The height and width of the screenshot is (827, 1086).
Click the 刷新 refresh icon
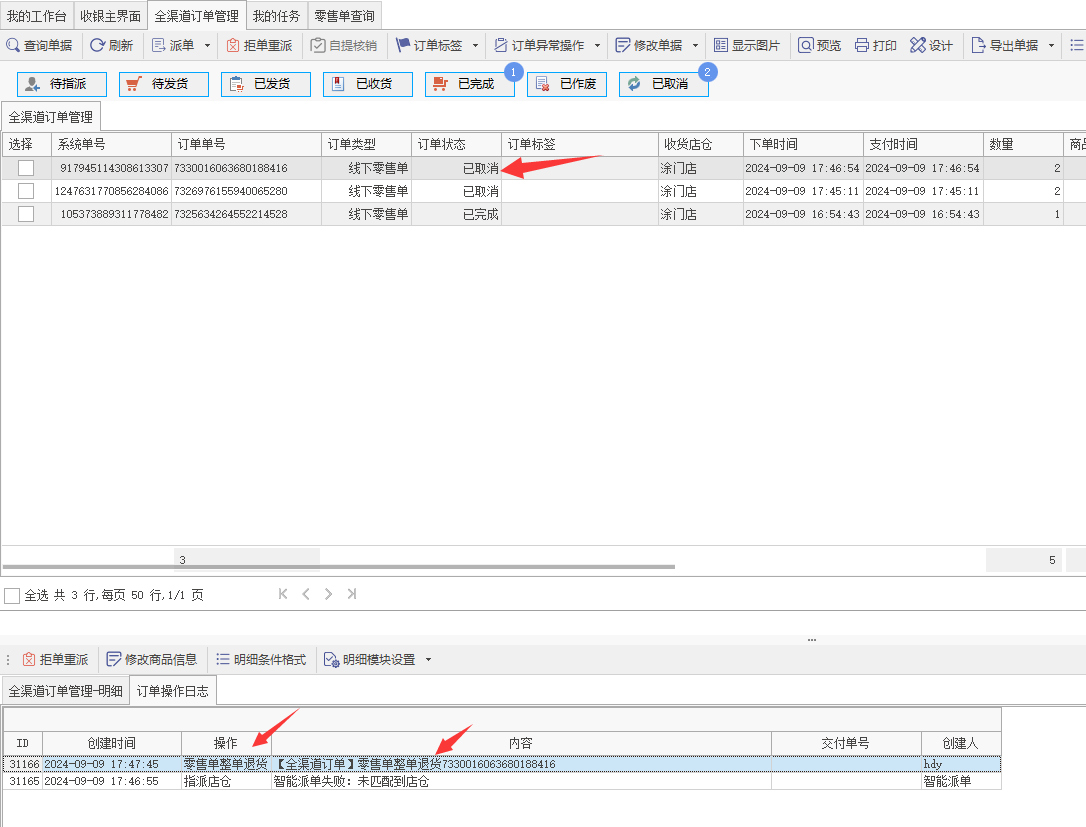tap(98, 45)
